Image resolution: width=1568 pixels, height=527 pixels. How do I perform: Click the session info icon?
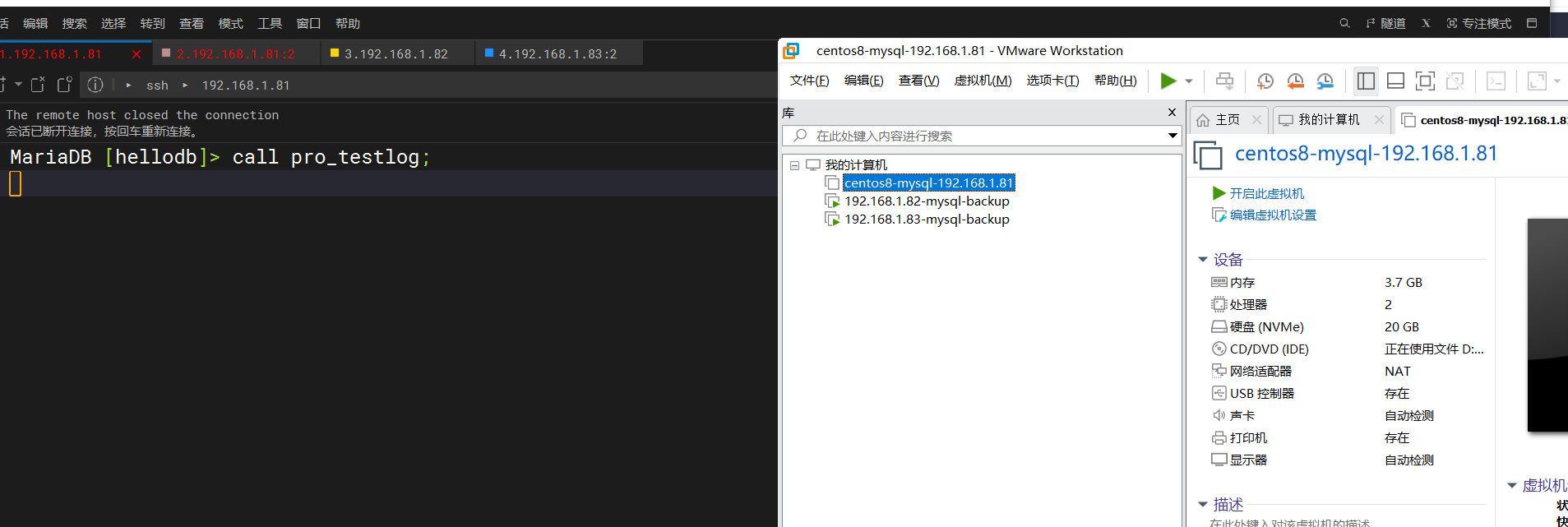click(x=95, y=85)
